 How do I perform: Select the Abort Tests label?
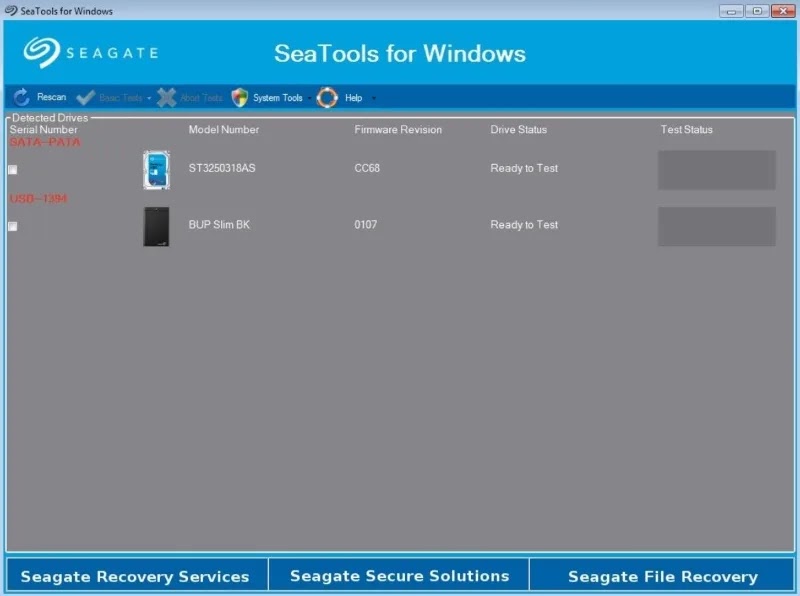point(202,97)
